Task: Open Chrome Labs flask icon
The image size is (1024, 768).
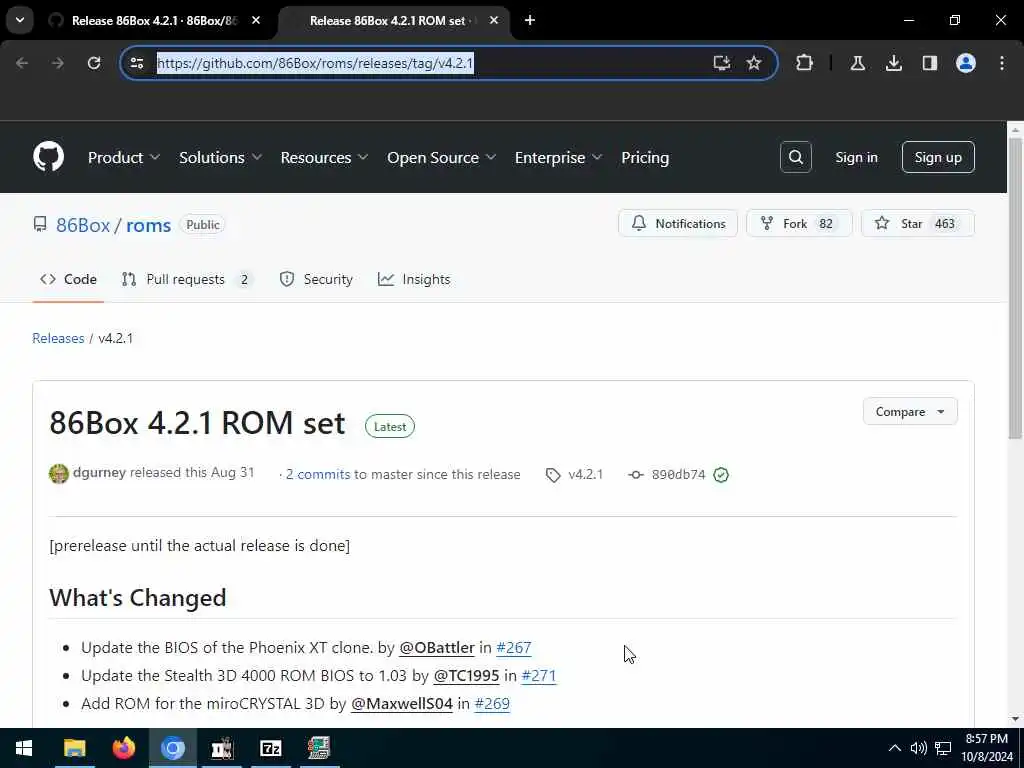Action: click(x=857, y=63)
